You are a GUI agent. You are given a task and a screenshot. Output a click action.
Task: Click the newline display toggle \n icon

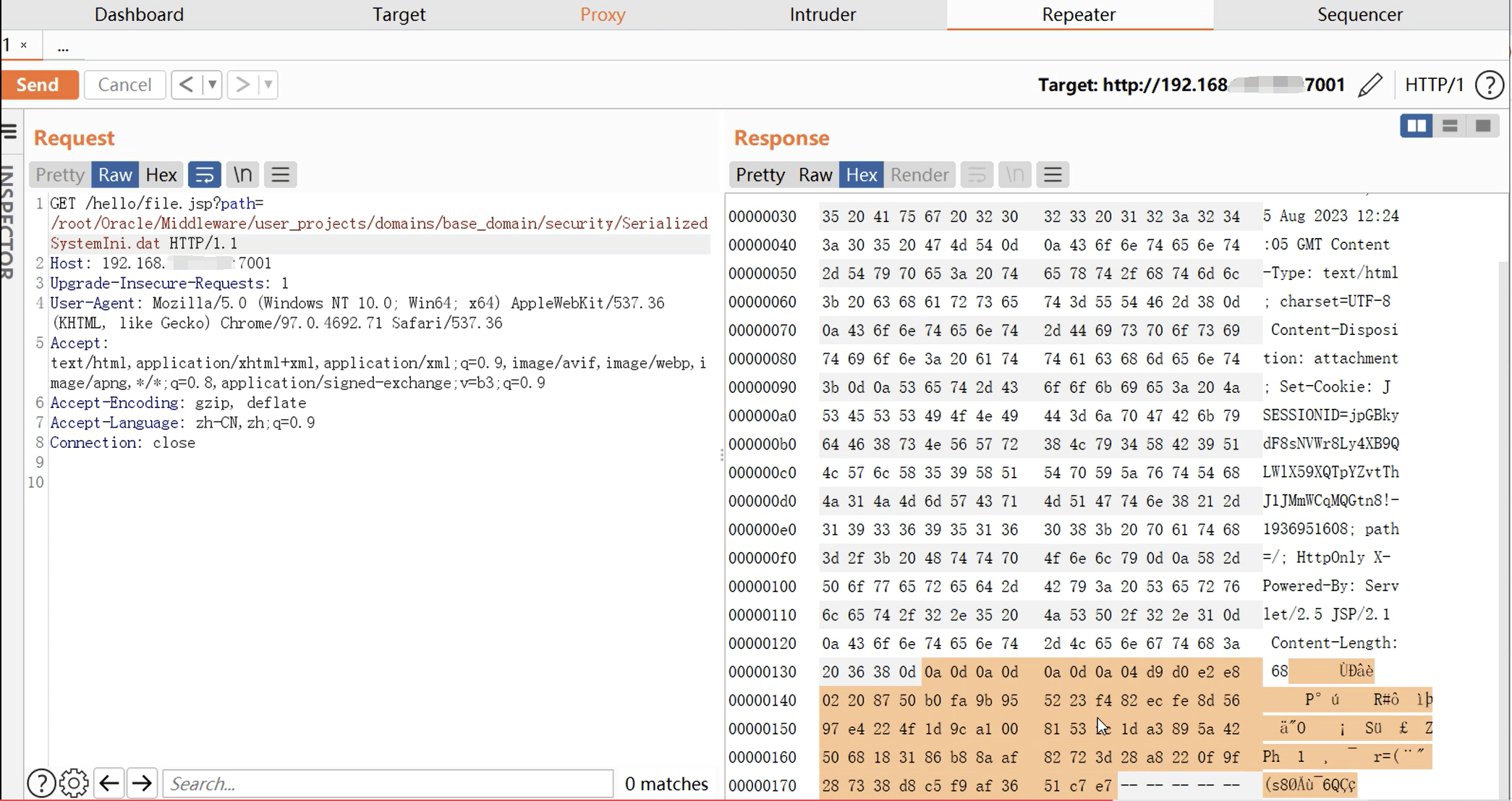point(242,175)
